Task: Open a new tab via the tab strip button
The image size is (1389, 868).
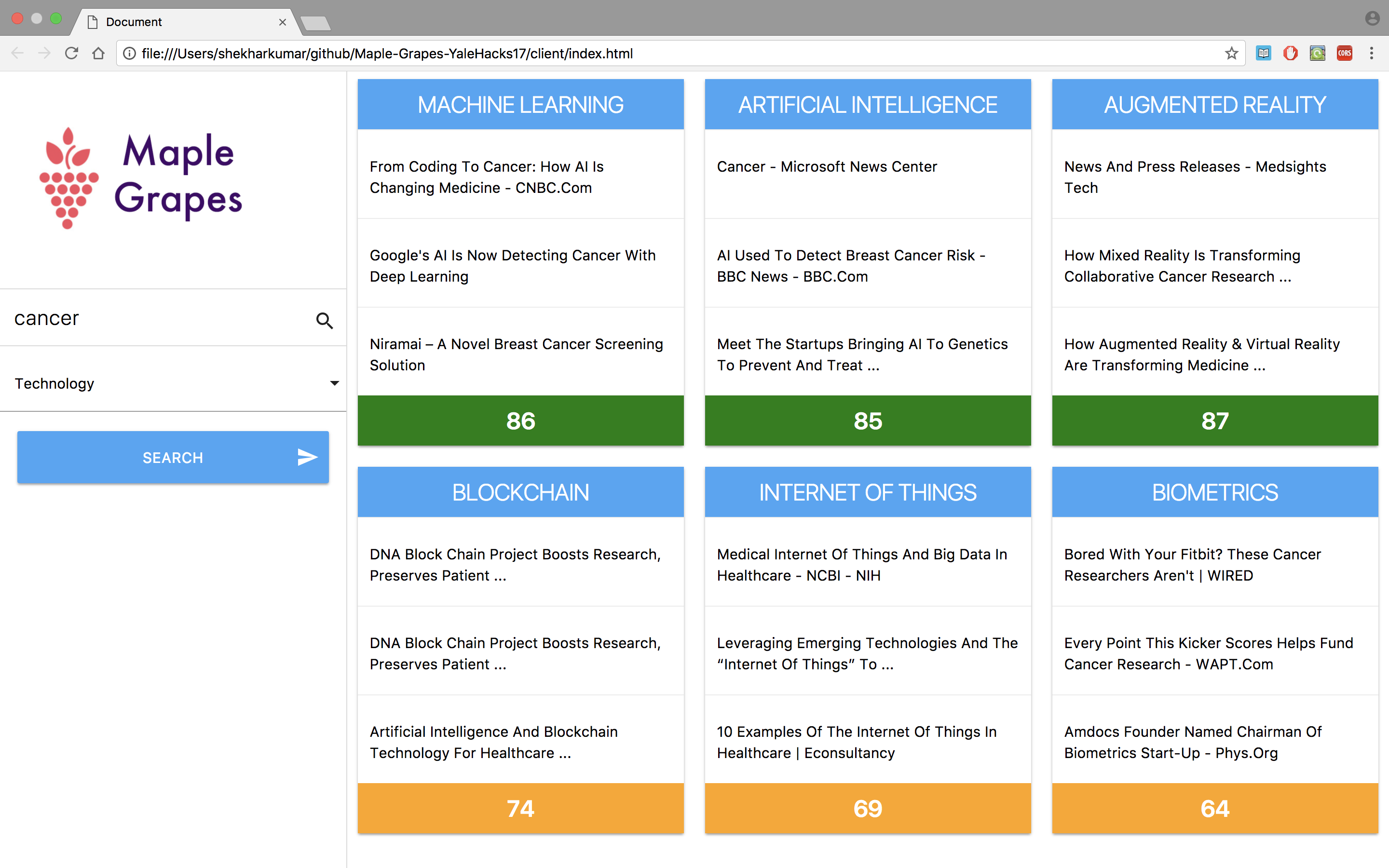Action: tap(315, 23)
